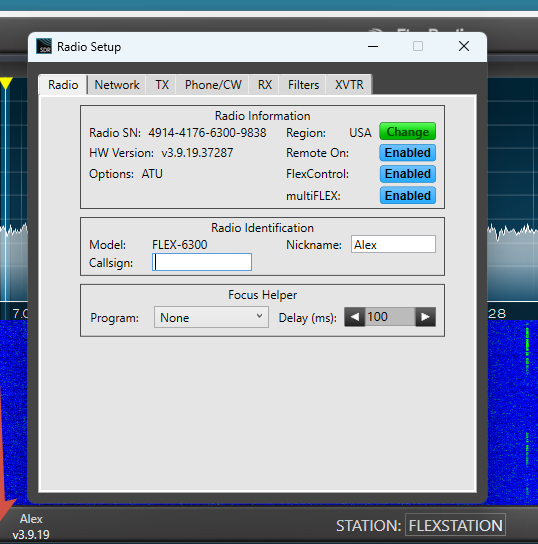Switch to the Network tab

[x=117, y=85]
